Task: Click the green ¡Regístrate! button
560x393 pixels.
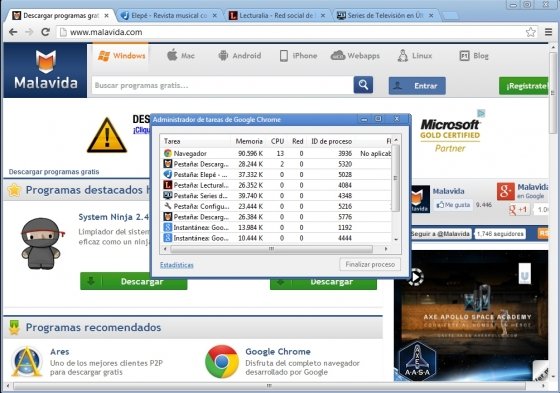Action: 524,86
